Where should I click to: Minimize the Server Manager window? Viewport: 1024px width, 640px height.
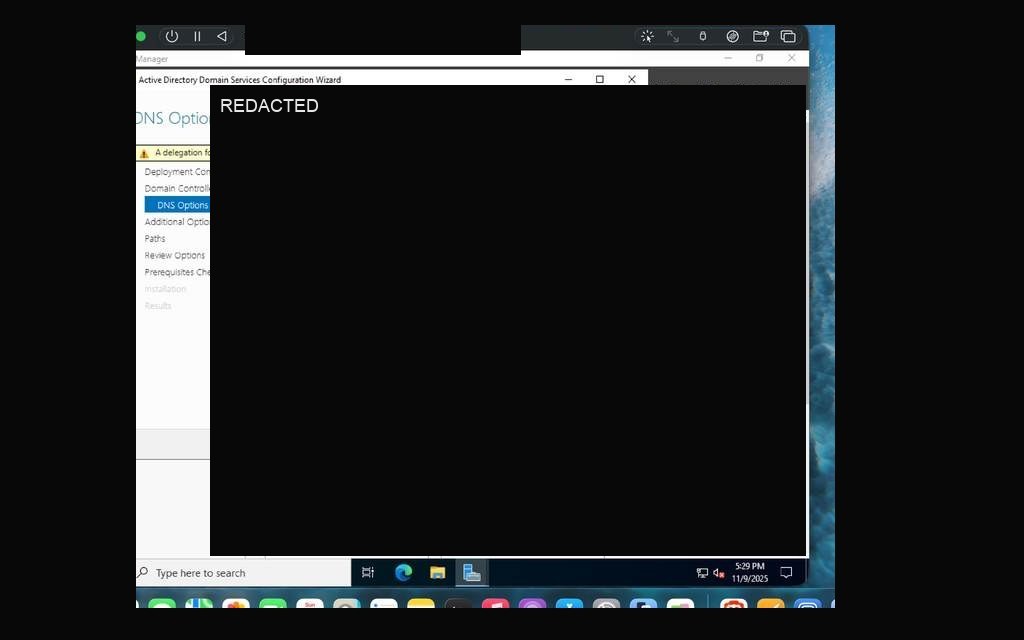tap(728, 58)
